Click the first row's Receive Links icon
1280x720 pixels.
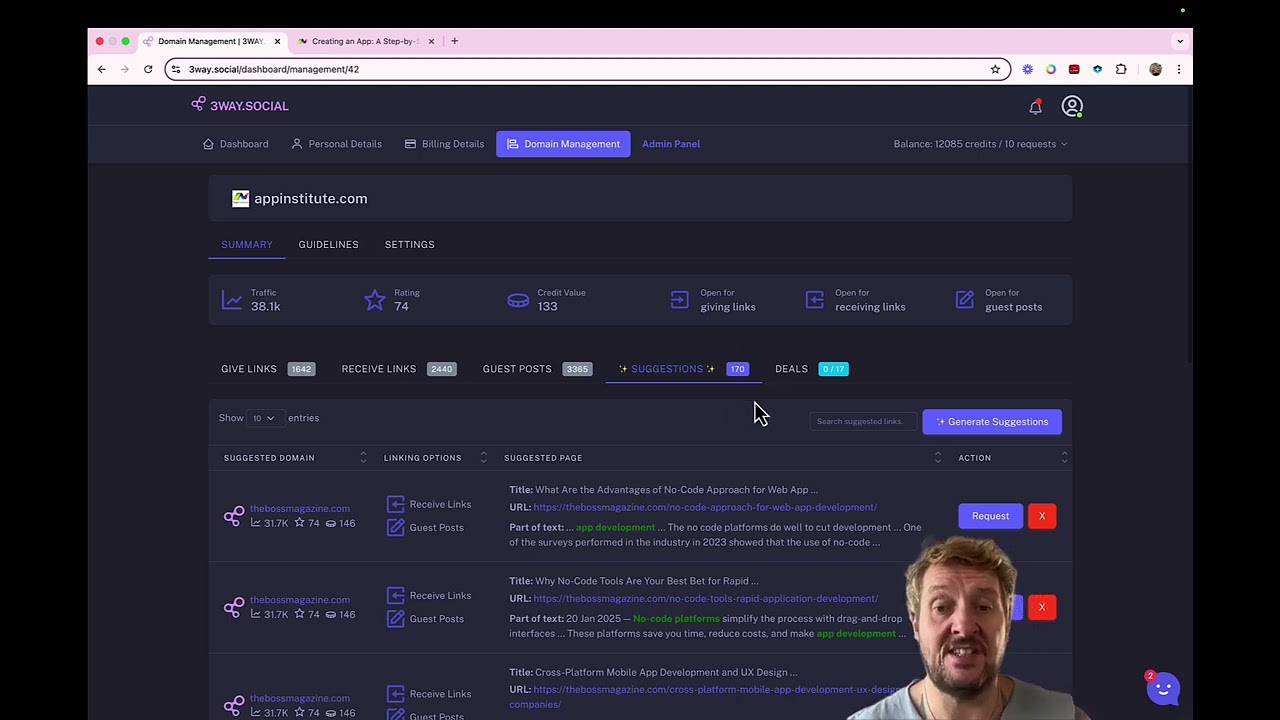395,504
